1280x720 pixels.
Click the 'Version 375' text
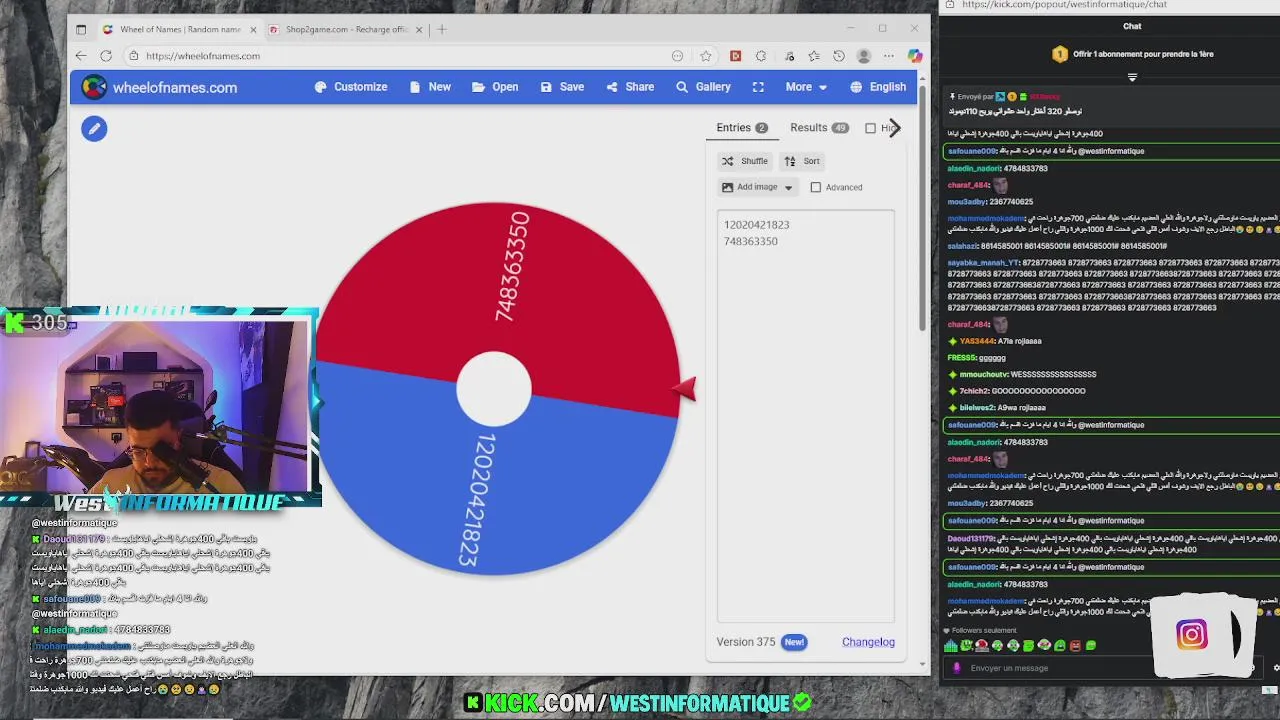(x=746, y=642)
